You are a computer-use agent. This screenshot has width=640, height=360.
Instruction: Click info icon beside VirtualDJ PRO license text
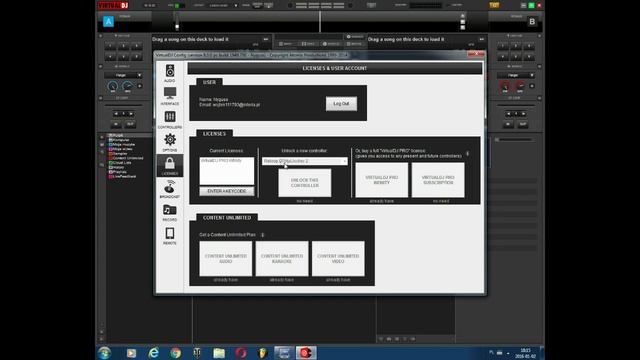click(467, 154)
